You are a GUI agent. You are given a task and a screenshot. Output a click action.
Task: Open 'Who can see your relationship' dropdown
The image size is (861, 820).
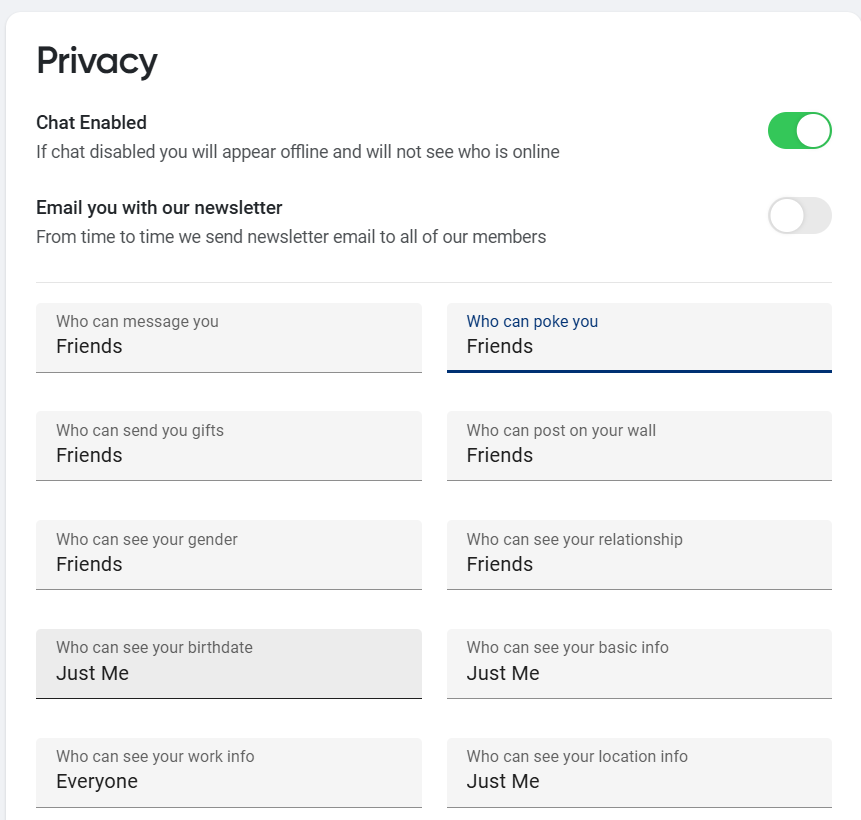tap(638, 555)
